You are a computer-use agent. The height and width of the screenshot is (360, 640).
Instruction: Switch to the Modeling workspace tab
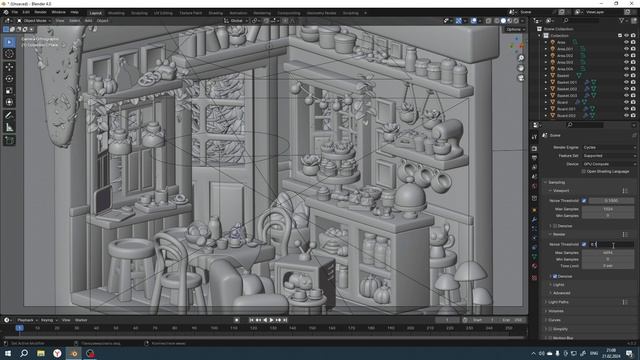point(116,13)
